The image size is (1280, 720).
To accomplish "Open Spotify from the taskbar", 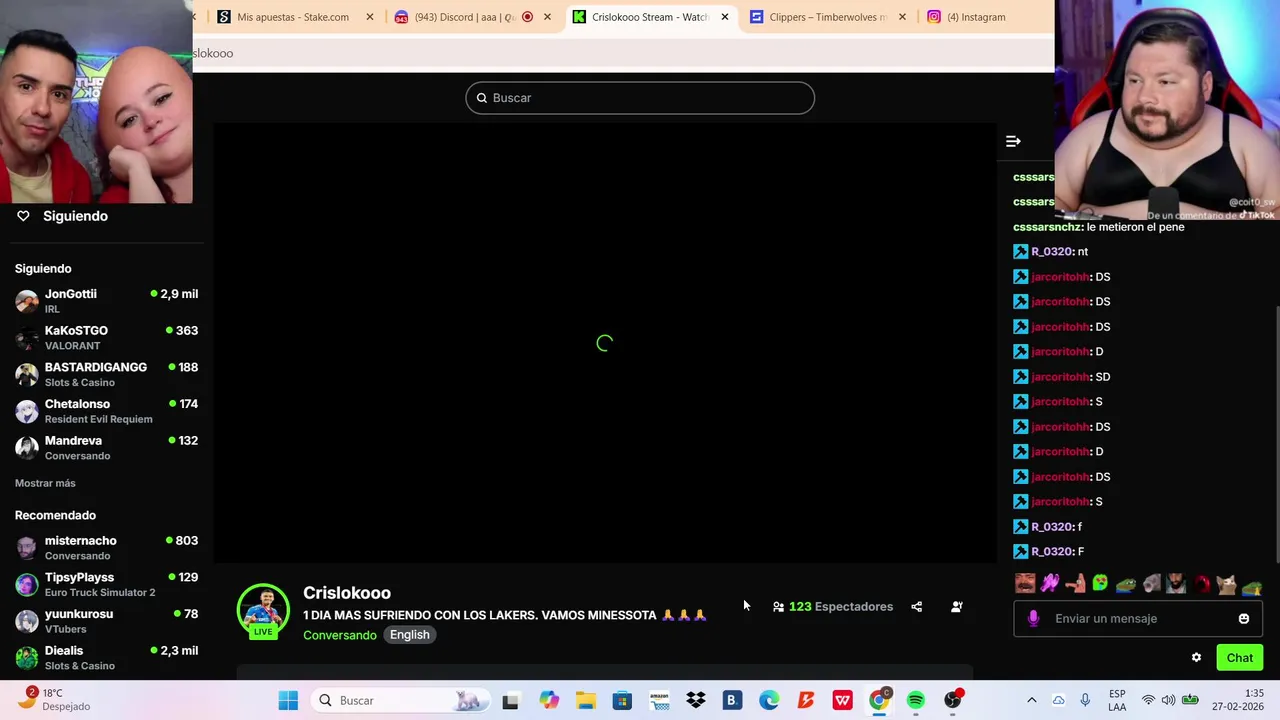I will click(916, 700).
